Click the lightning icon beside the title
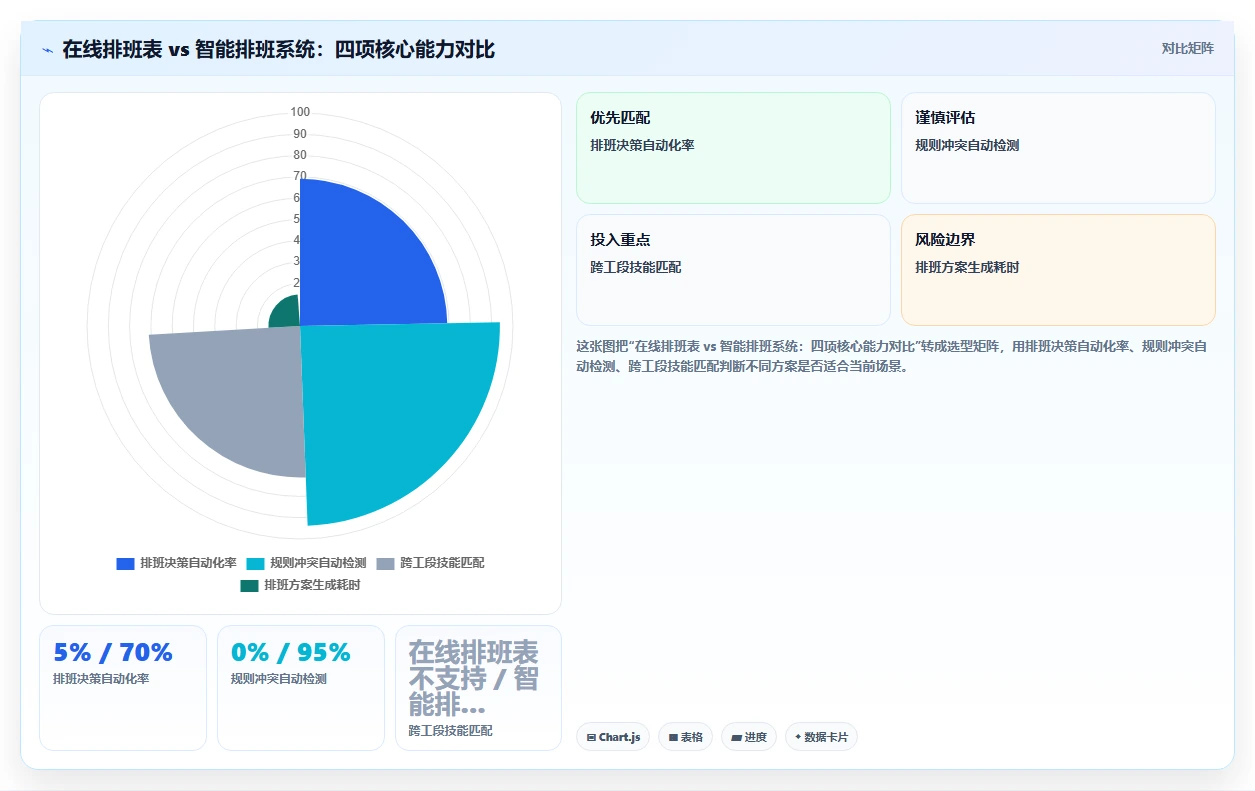Screen dimensions: 1255x791 [47, 50]
